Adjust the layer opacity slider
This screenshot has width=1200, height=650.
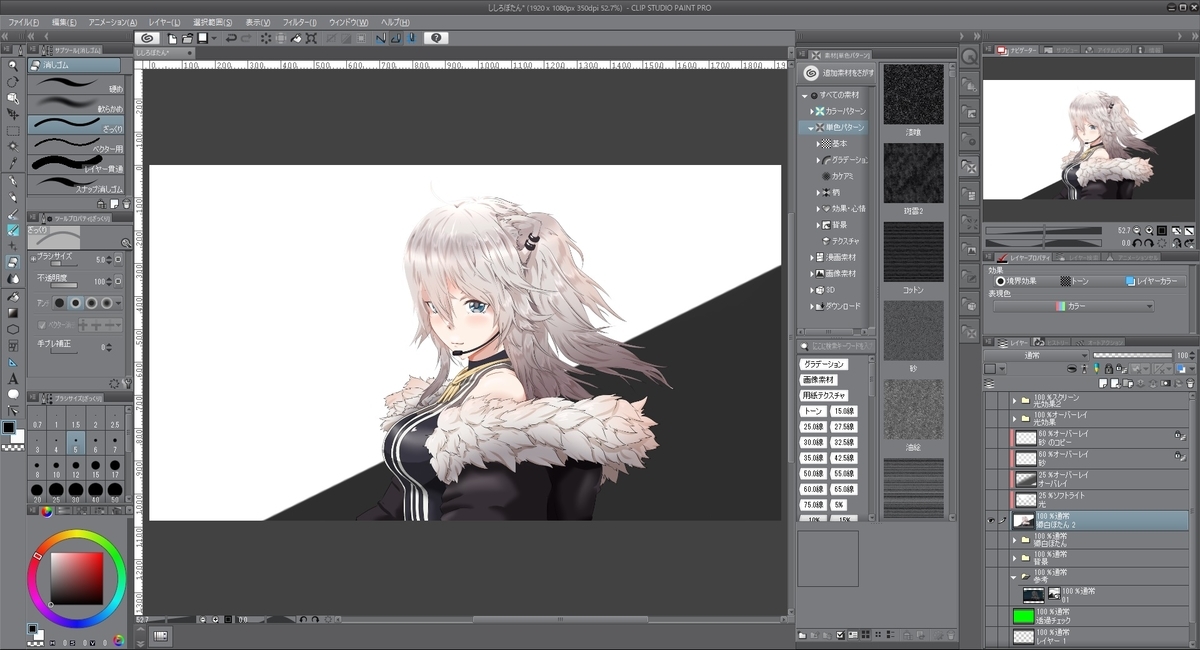click(1133, 355)
